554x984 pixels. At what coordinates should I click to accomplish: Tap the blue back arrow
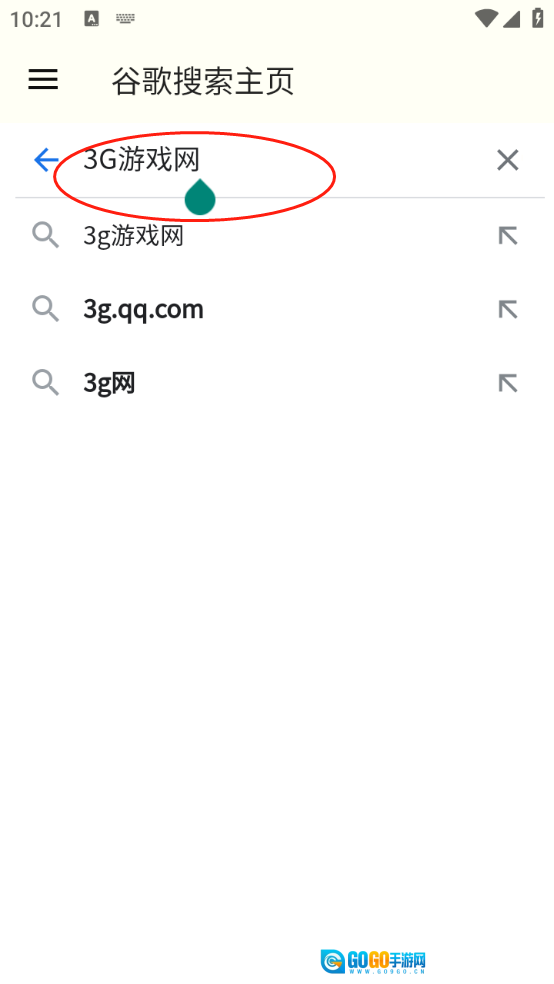[46, 160]
